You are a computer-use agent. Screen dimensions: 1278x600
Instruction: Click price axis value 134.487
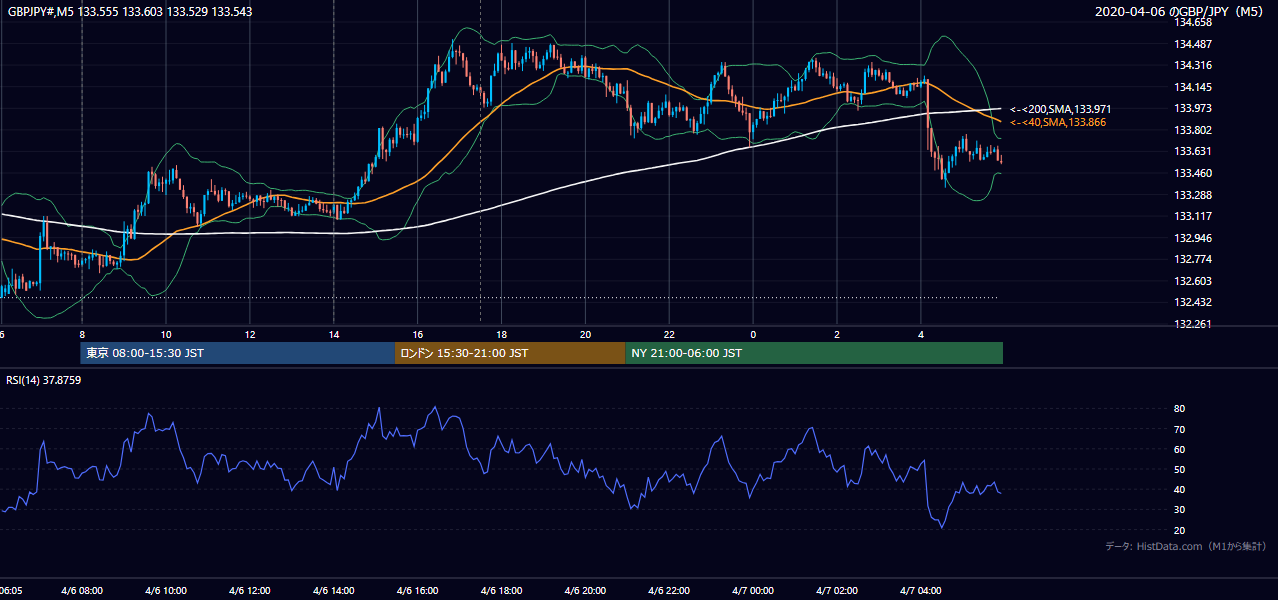tap(1193, 44)
